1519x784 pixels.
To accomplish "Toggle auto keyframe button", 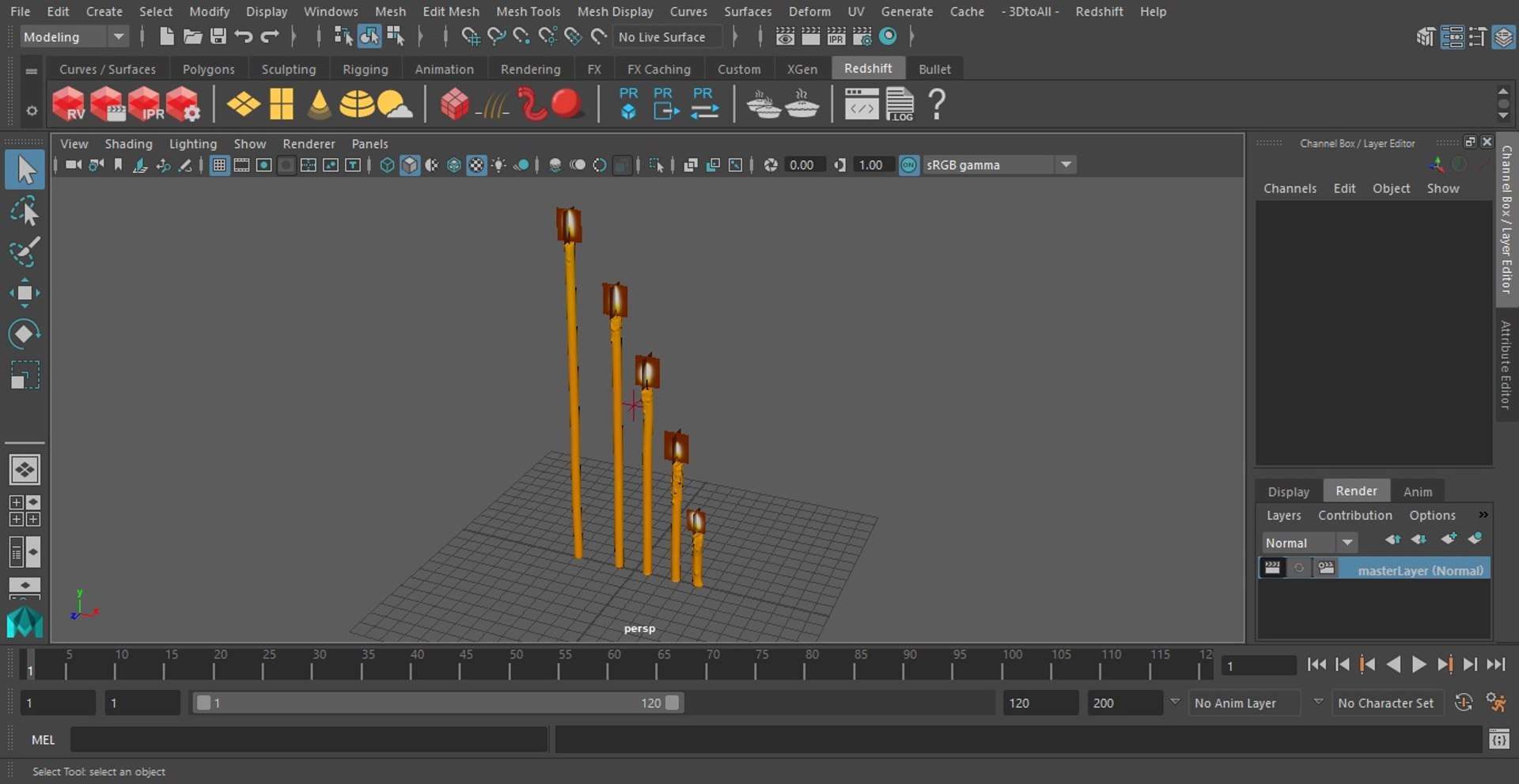I will 1463,703.
